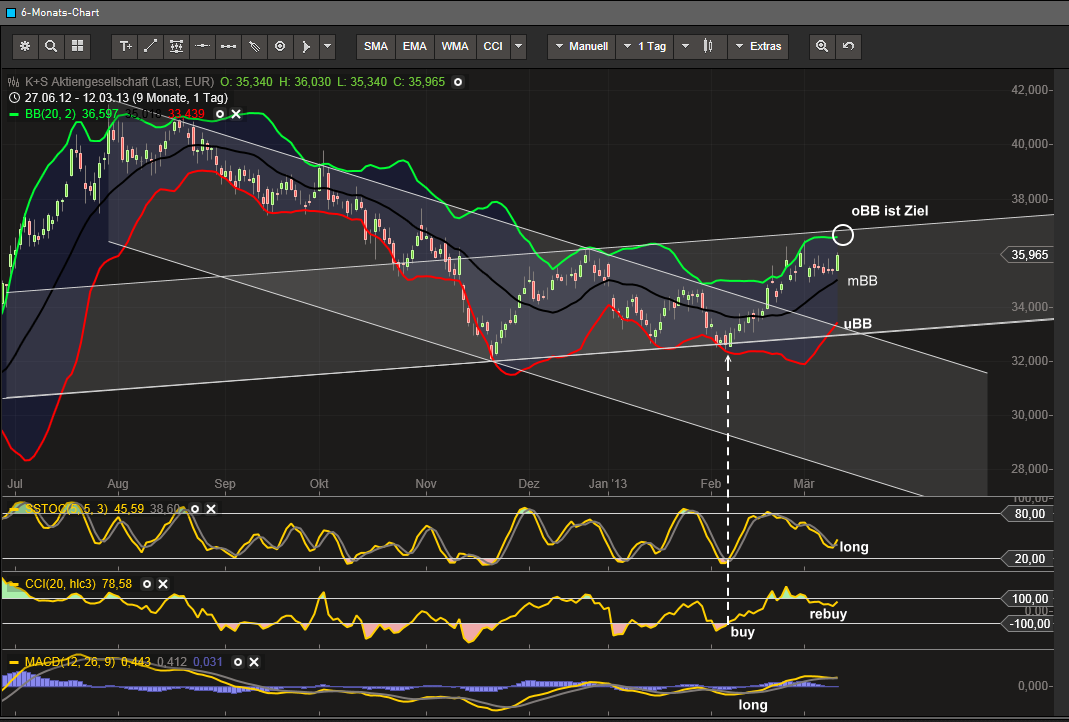Open settings circle for MACD indicator

(x=237, y=662)
